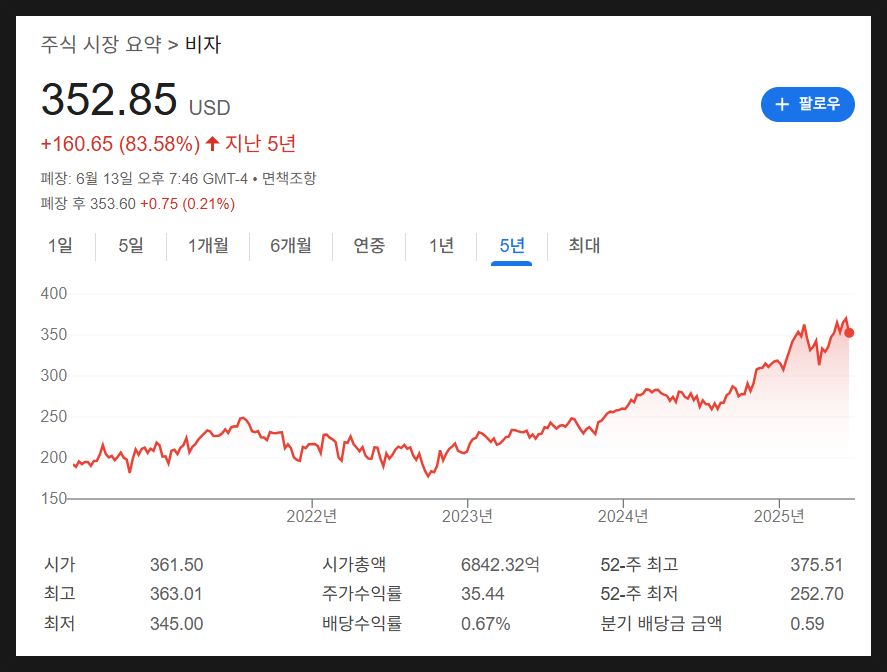Select the 5년 range tab
This screenshot has width=887, height=672.
512,245
